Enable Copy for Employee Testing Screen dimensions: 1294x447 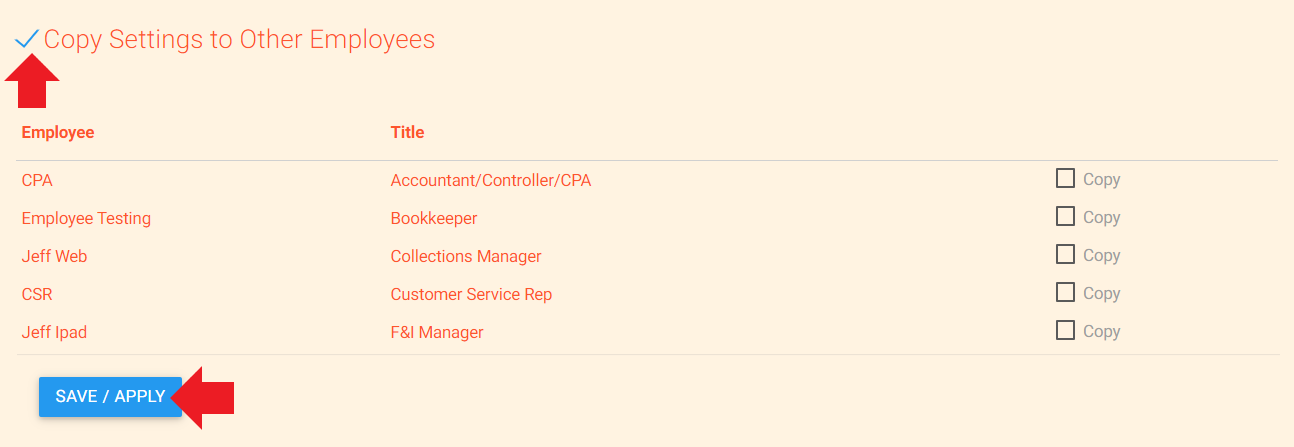coord(1066,216)
